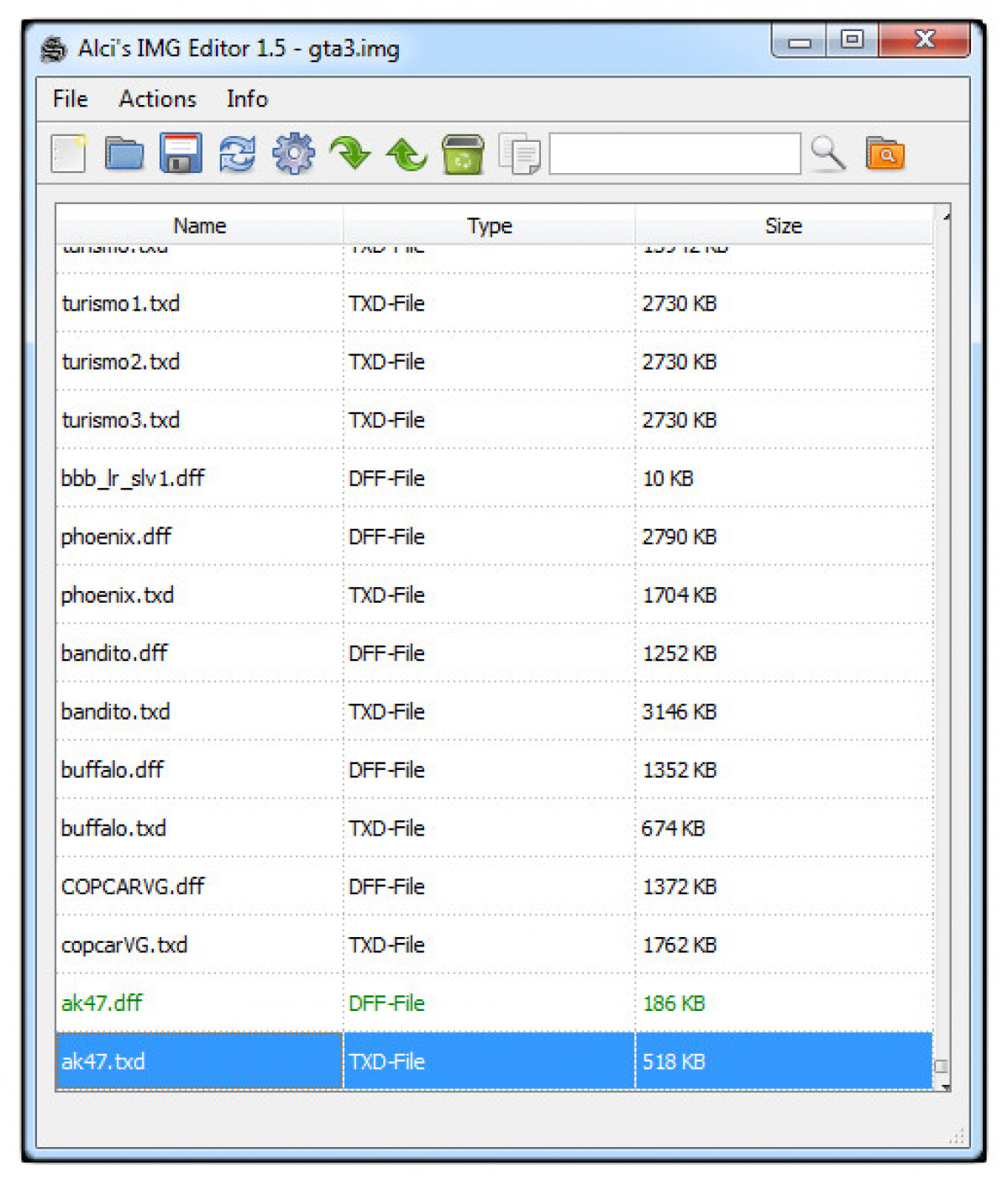Click the green downward import arrow icon
1008x1184 pixels.
point(350,154)
